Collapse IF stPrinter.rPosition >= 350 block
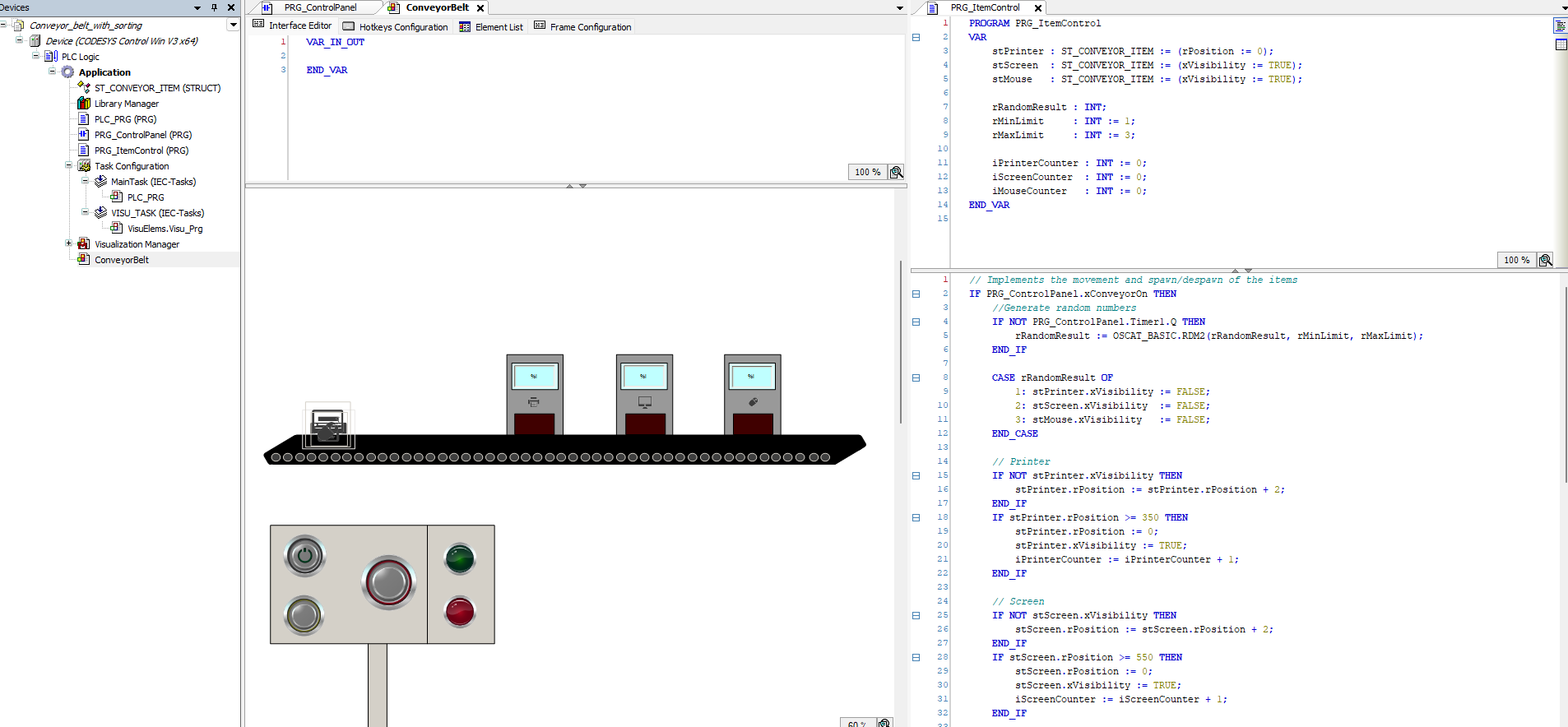This screenshot has width=1568, height=727. click(916, 518)
